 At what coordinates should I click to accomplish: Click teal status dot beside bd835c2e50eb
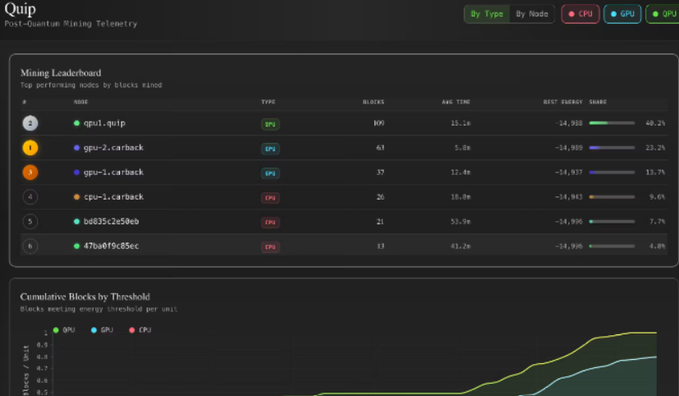[77, 222]
